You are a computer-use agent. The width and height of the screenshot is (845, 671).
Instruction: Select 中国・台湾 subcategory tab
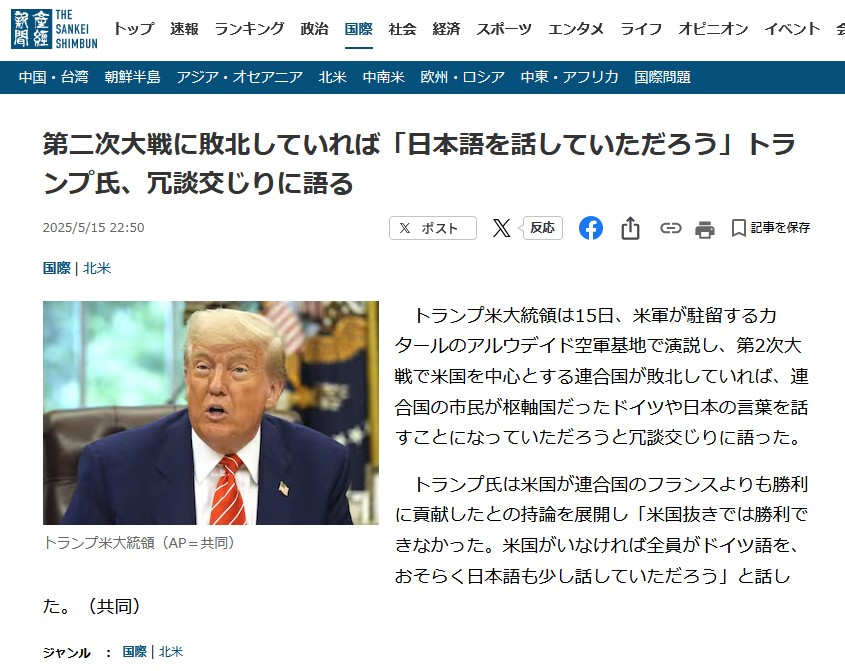point(53,77)
